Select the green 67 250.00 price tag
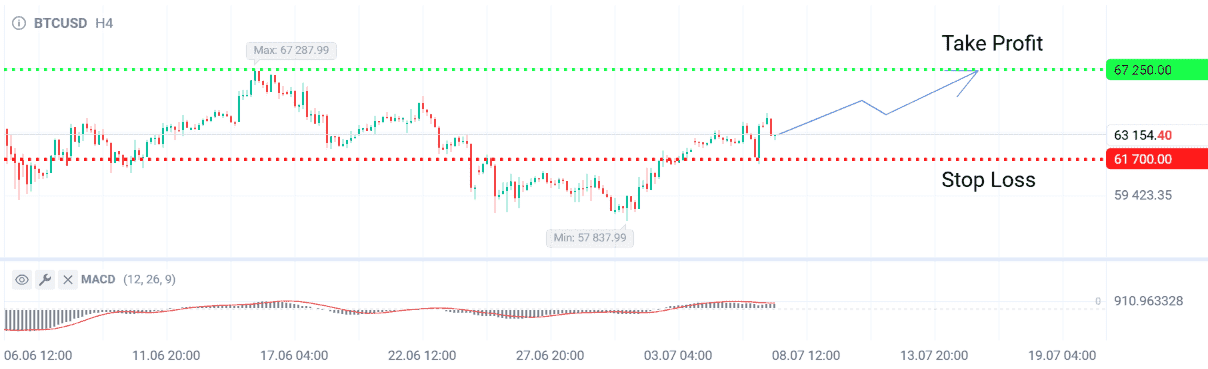Image resolution: width=1208 pixels, height=369 pixels. tap(1155, 70)
